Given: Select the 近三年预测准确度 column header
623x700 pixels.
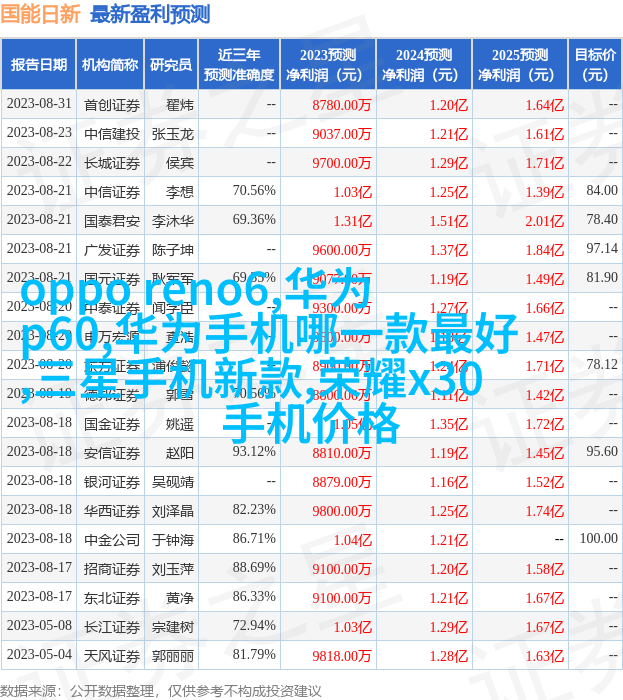Looking at the screenshot, I should tap(239, 64).
